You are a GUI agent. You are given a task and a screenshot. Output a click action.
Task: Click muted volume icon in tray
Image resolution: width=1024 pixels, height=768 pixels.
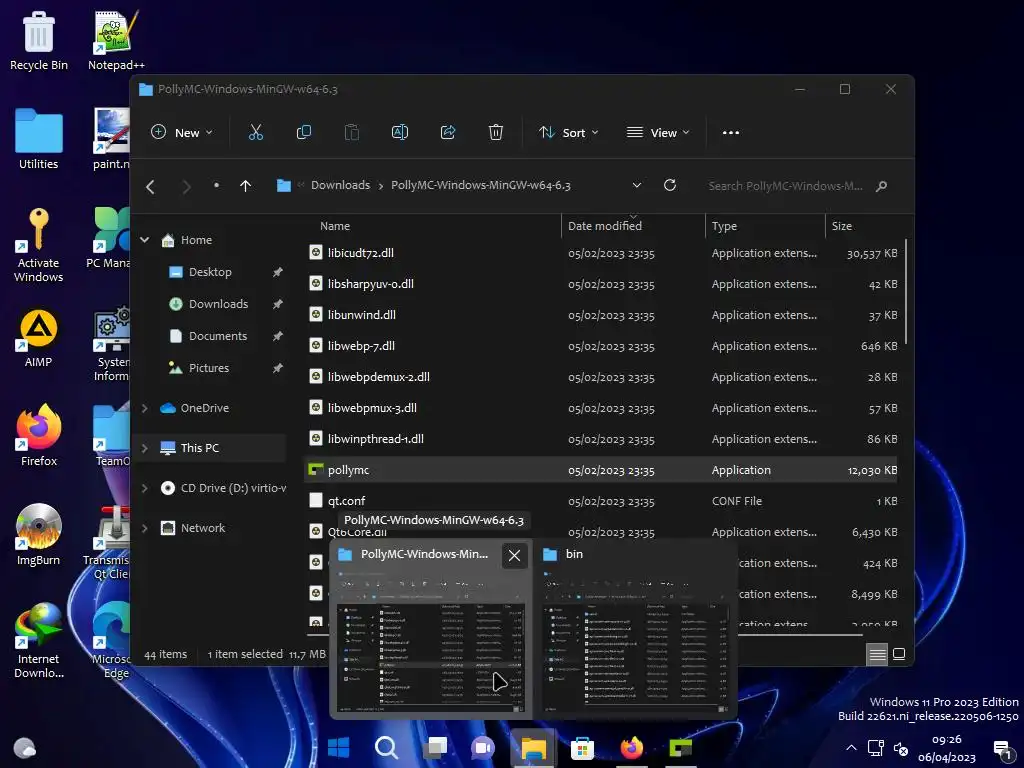click(901, 749)
